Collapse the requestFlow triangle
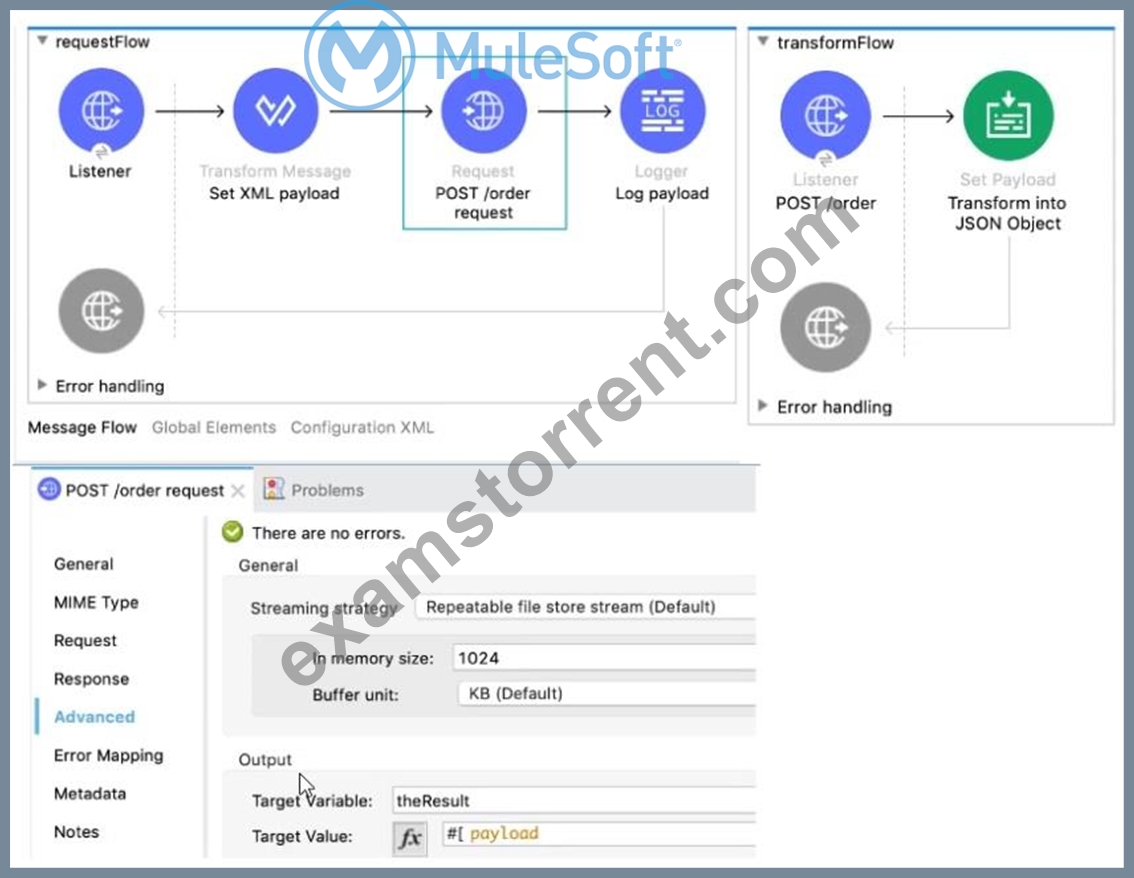Viewport: 1134px width, 878px height. [x=43, y=41]
